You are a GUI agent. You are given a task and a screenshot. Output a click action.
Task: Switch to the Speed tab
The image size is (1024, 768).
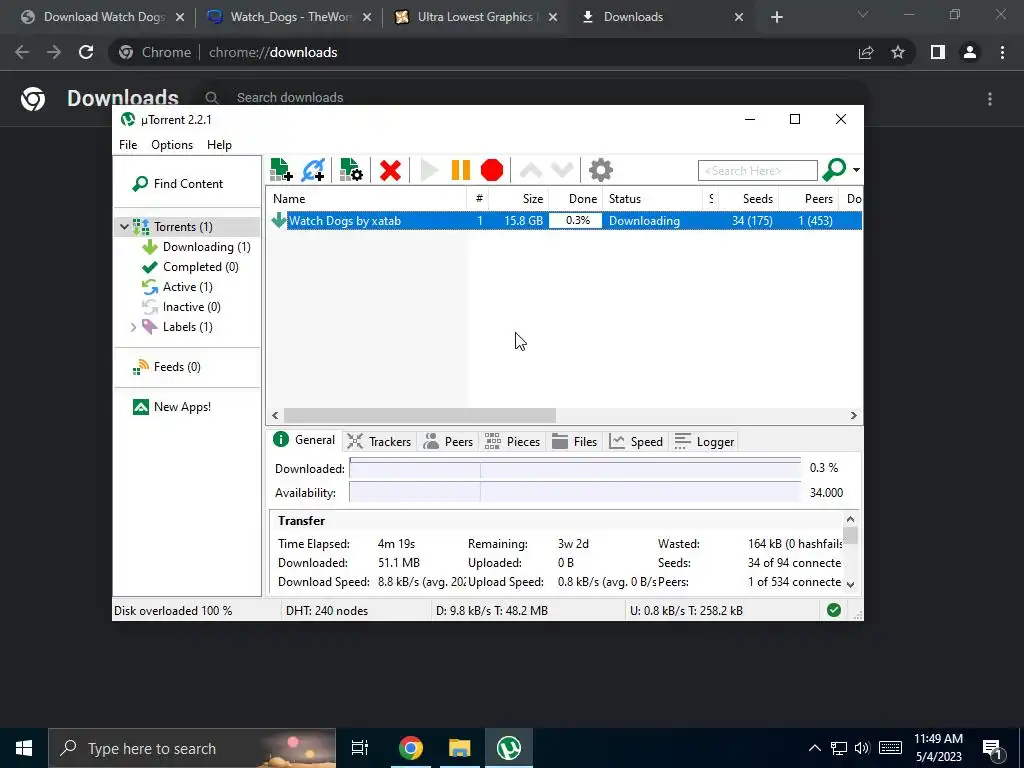[x=636, y=442]
